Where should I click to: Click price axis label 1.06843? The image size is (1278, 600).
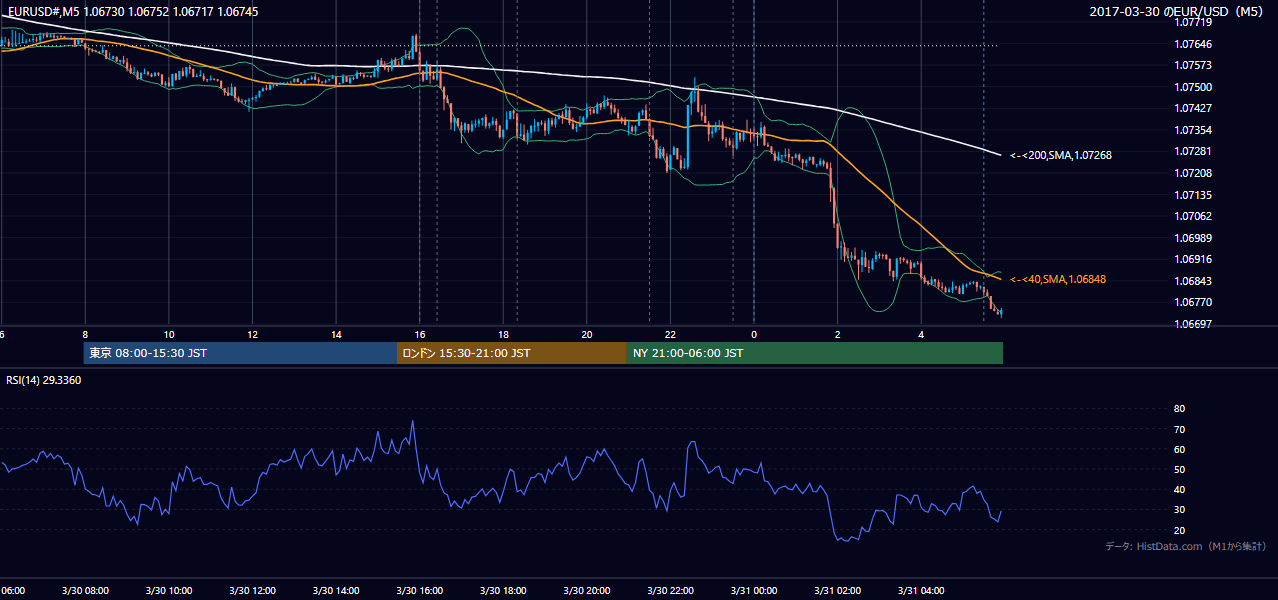tap(1194, 281)
